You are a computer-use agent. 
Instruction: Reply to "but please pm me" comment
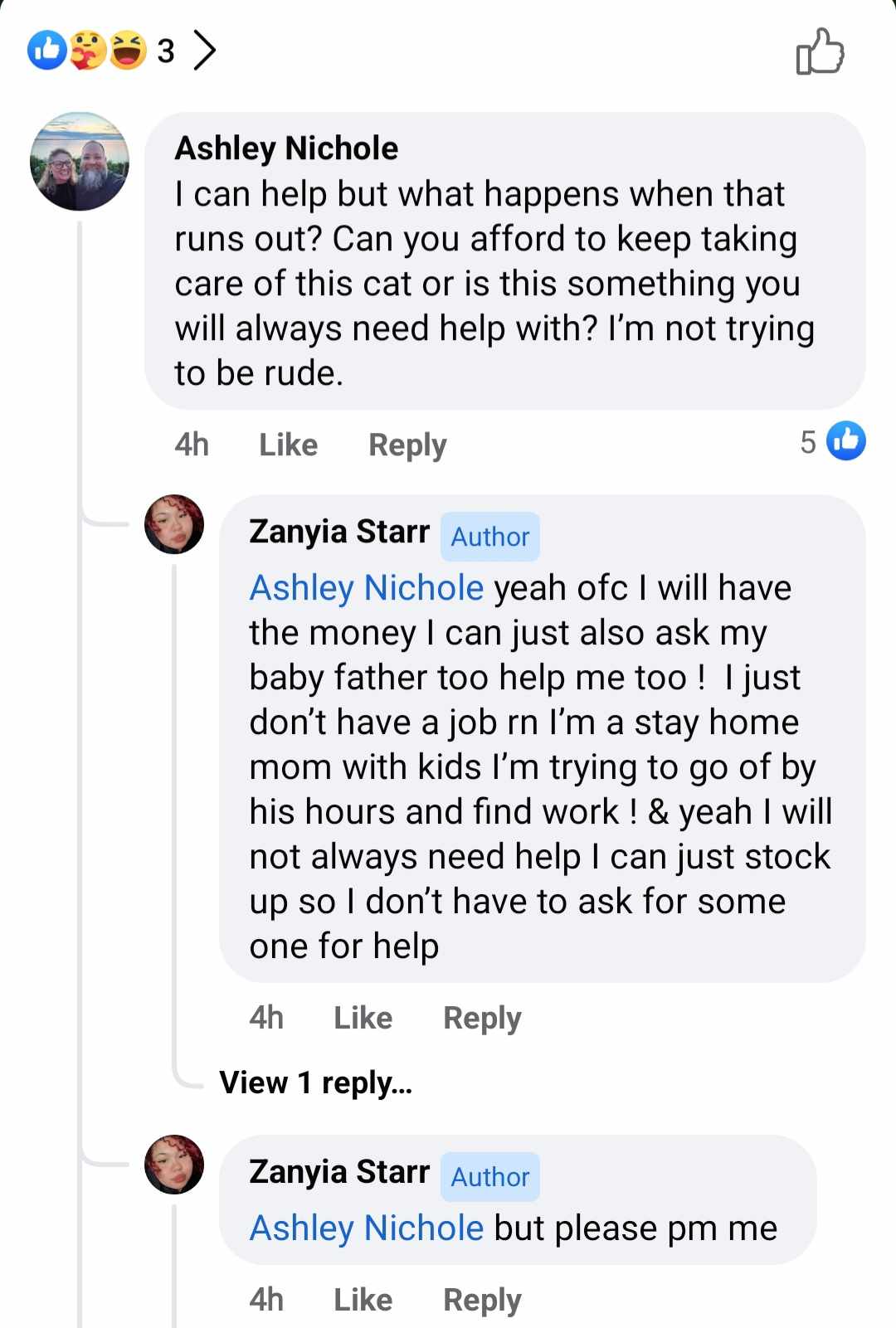click(482, 1300)
